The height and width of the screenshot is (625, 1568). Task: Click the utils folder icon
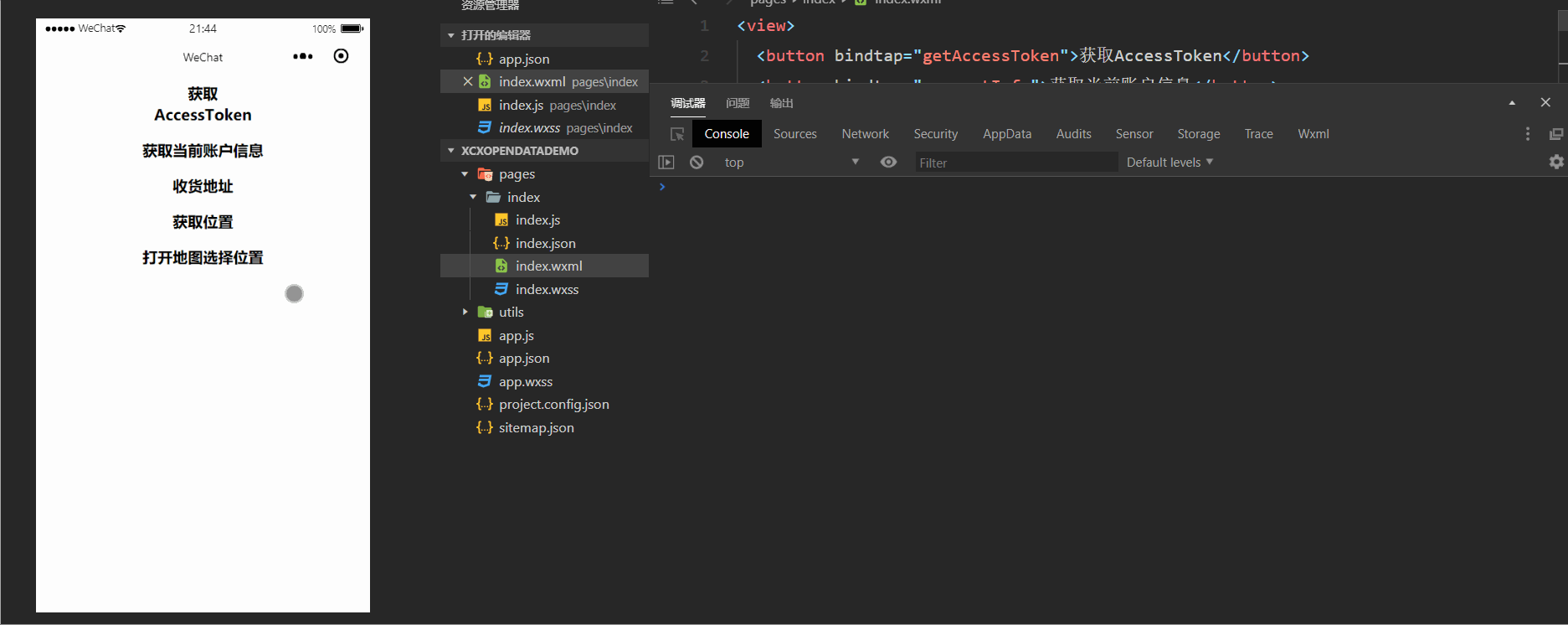tap(485, 312)
